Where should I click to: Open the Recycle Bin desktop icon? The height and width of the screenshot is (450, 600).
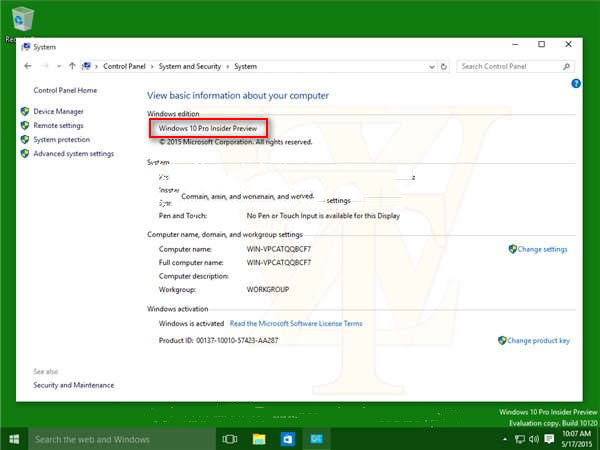22,20
